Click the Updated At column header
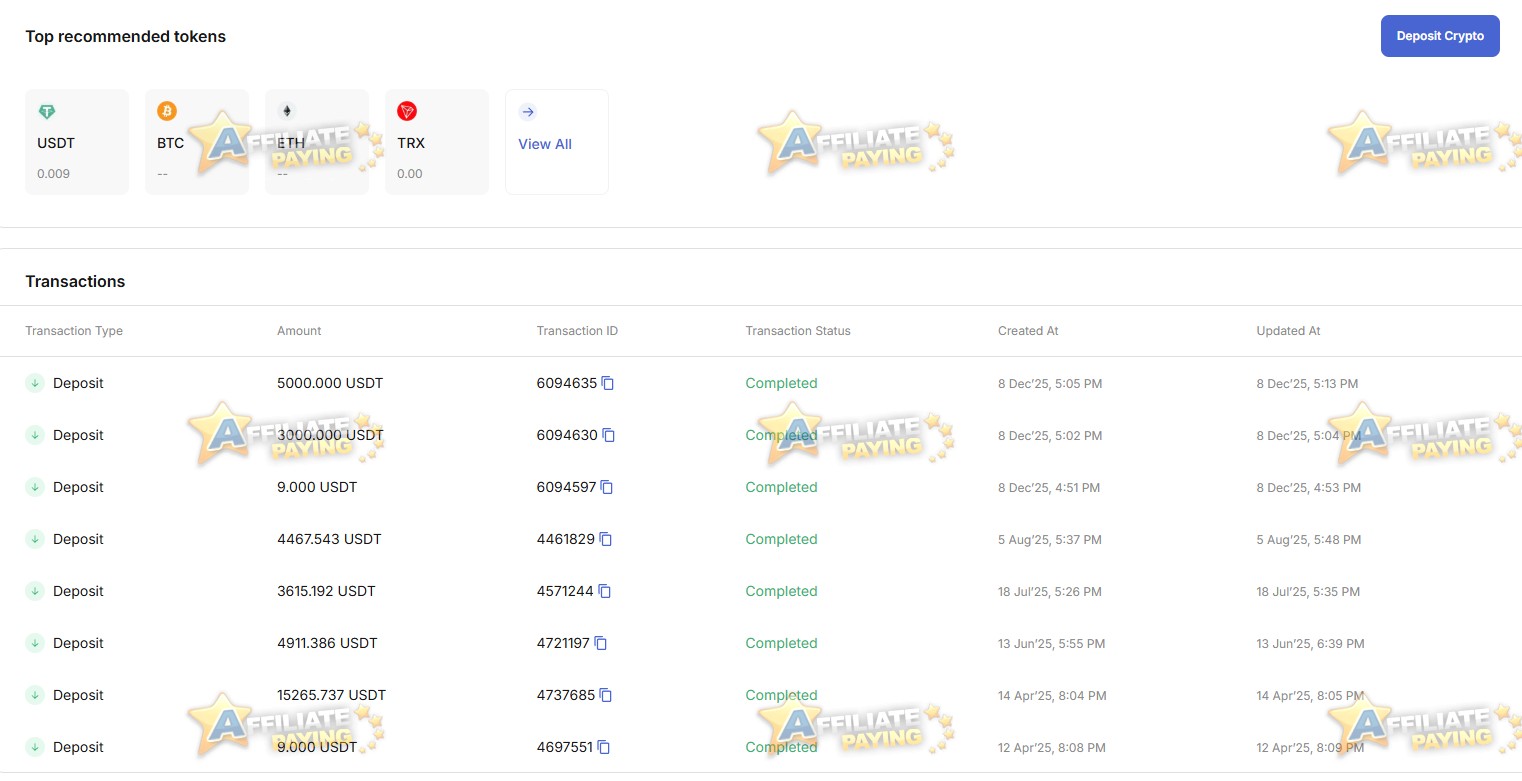 click(x=1288, y=331)
